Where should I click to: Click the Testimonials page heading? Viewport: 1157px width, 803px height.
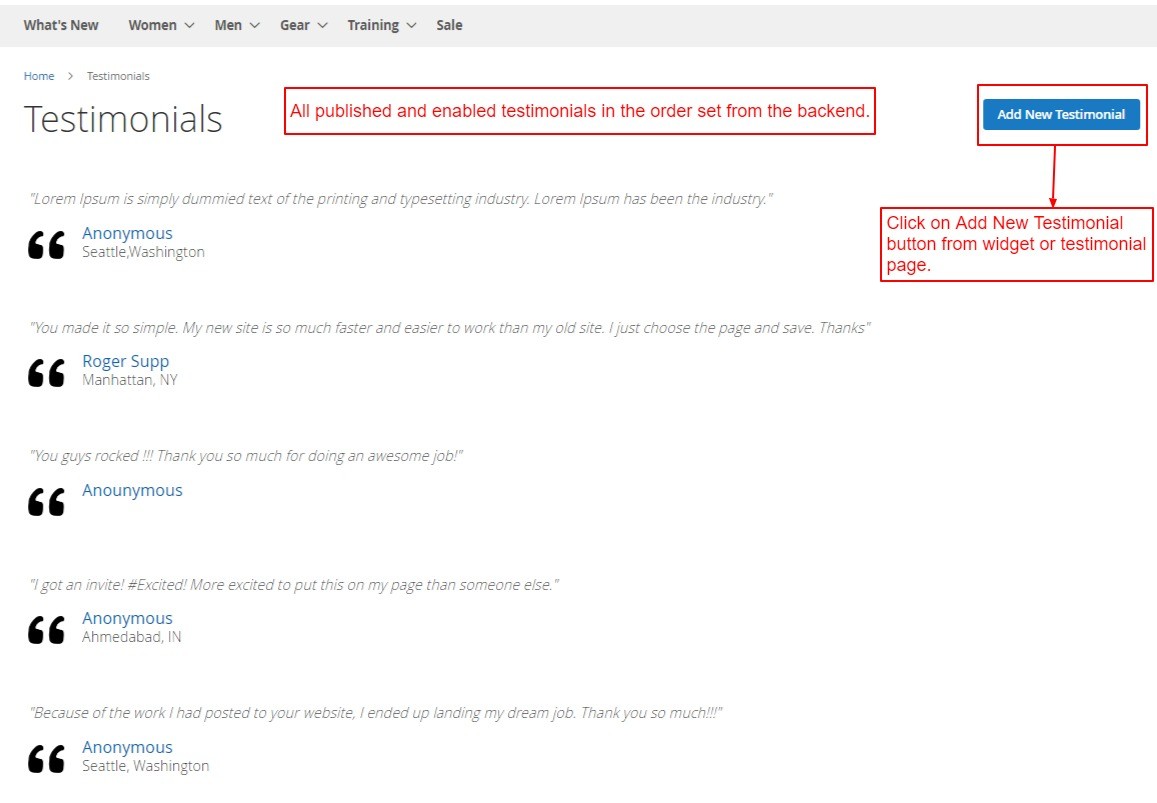[x=123, y=119]
